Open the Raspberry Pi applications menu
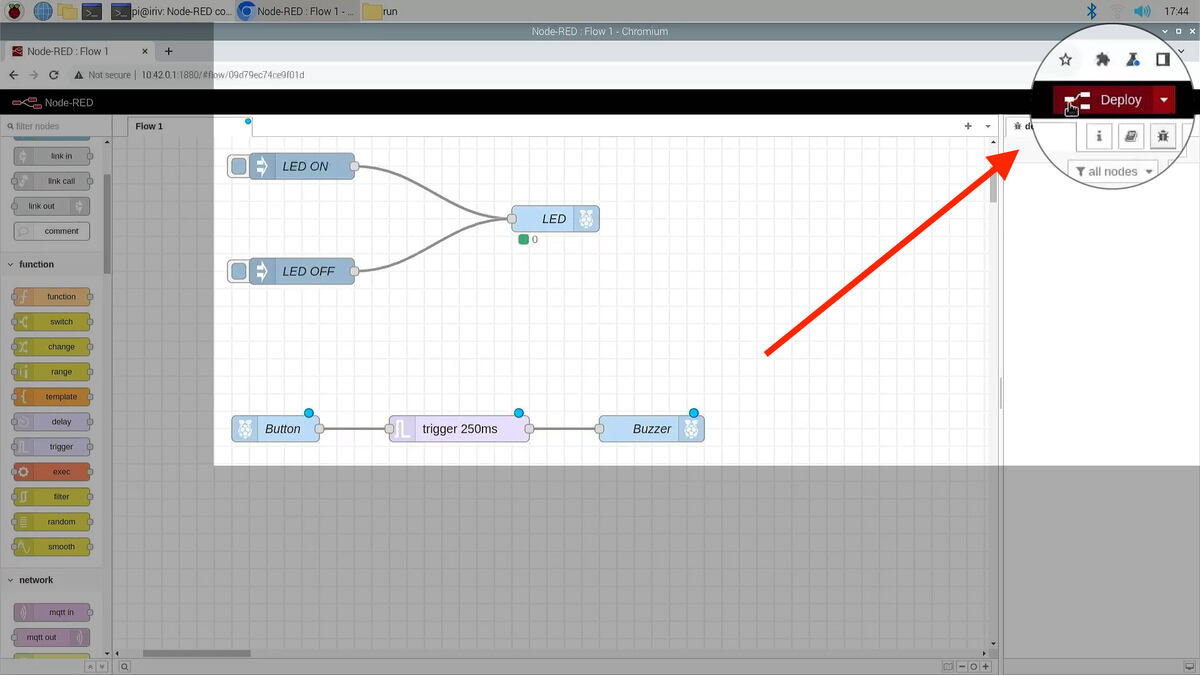The height and width of the screenshot is (675, 1200). tap(15, 12)
